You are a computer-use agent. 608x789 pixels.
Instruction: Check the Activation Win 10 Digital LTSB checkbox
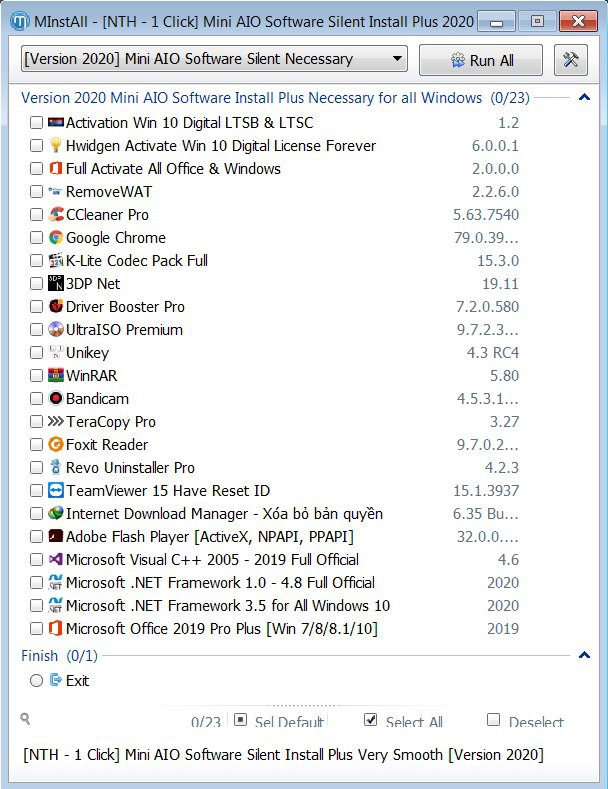36,122
